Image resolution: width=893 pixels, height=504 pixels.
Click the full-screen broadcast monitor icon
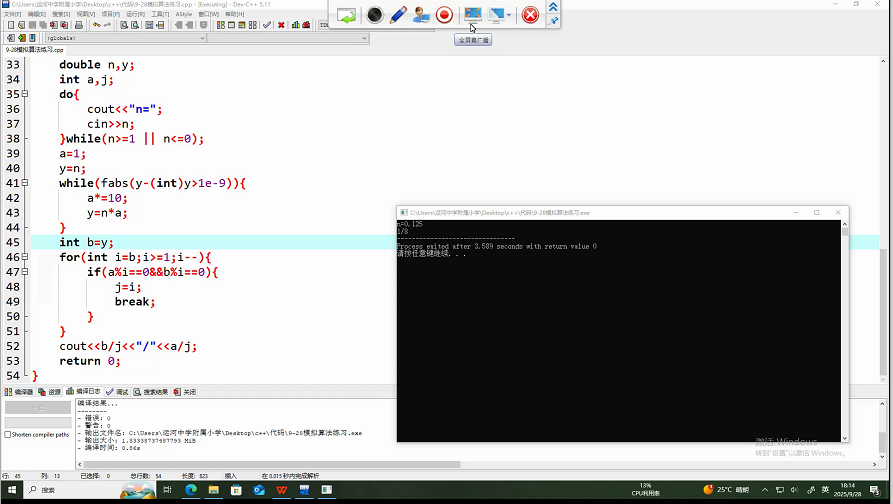[473, 15]
